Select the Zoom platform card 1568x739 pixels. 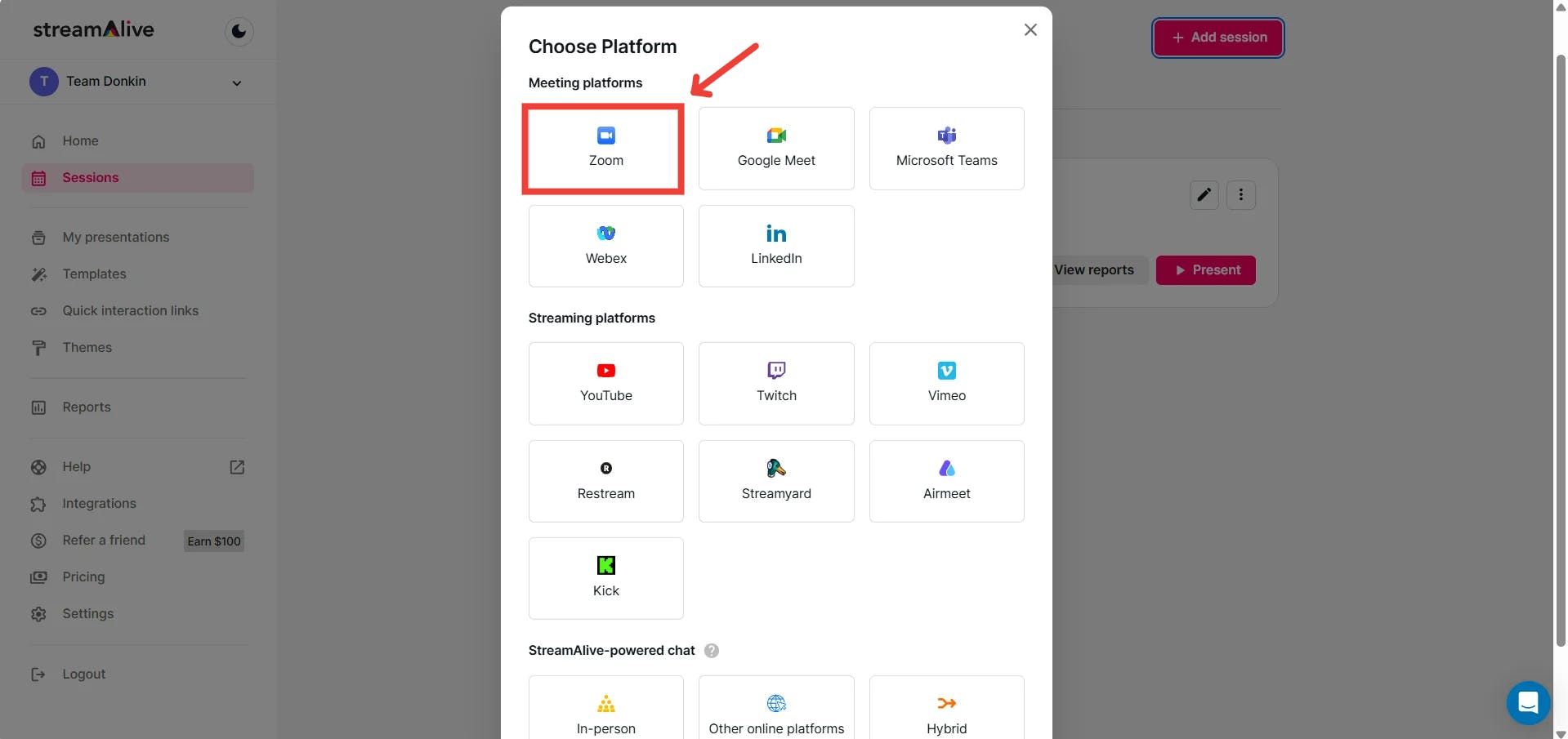[x=605, y=149]
